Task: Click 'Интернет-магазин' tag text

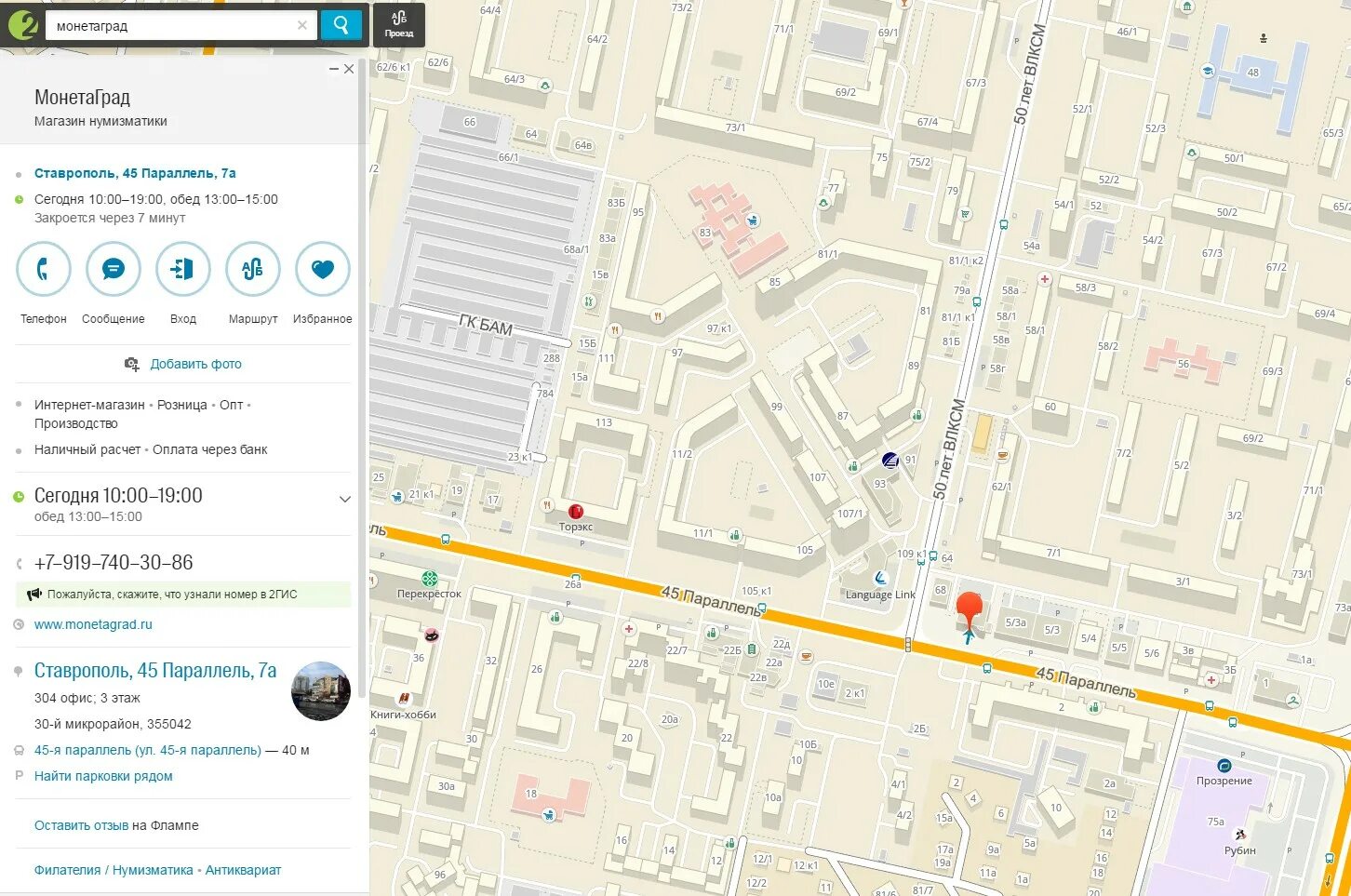Action: (x=89, y=405)
